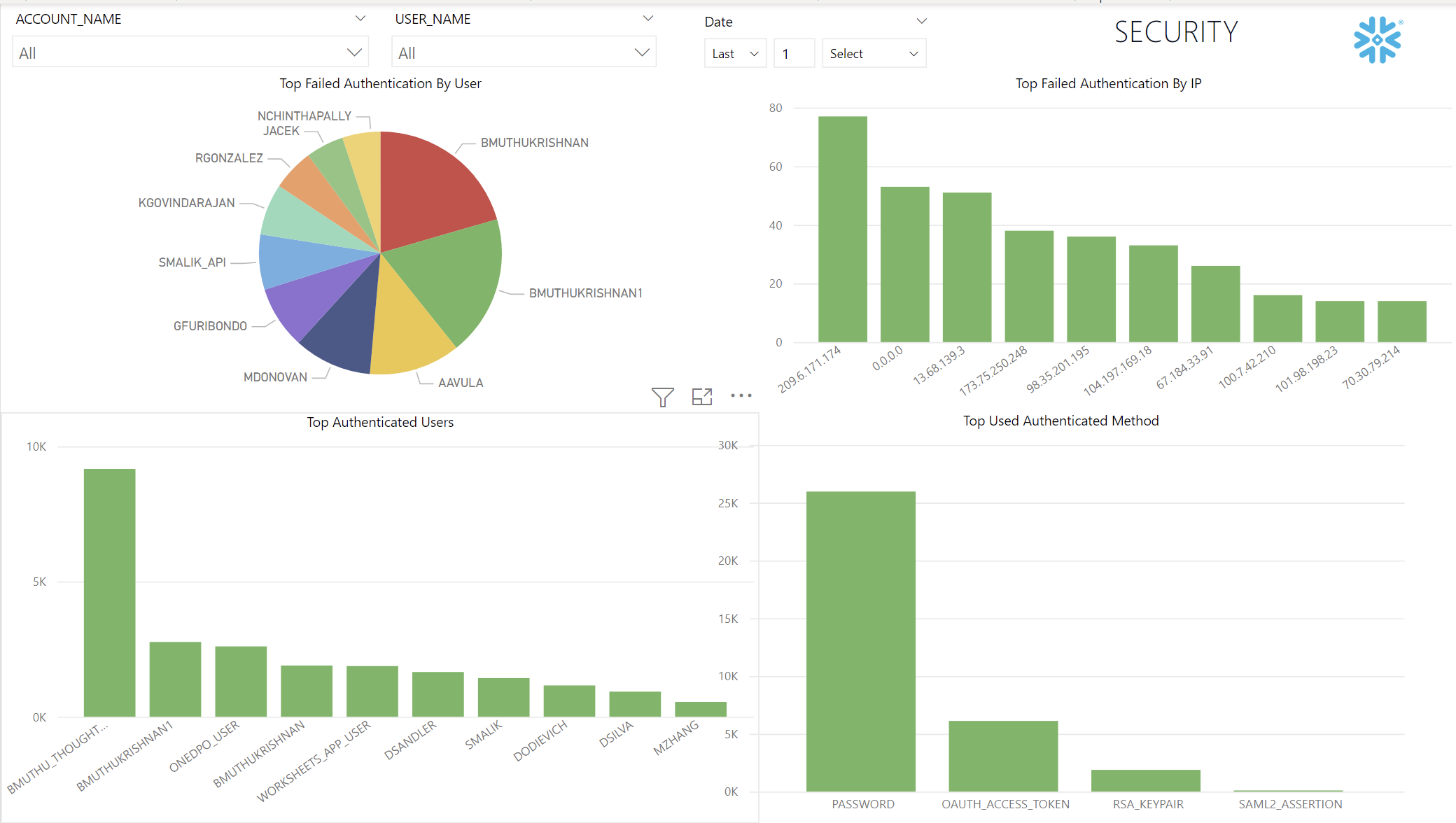Open focus mode for the pie chart visual
1456x823 pixels.
[701, 395]
